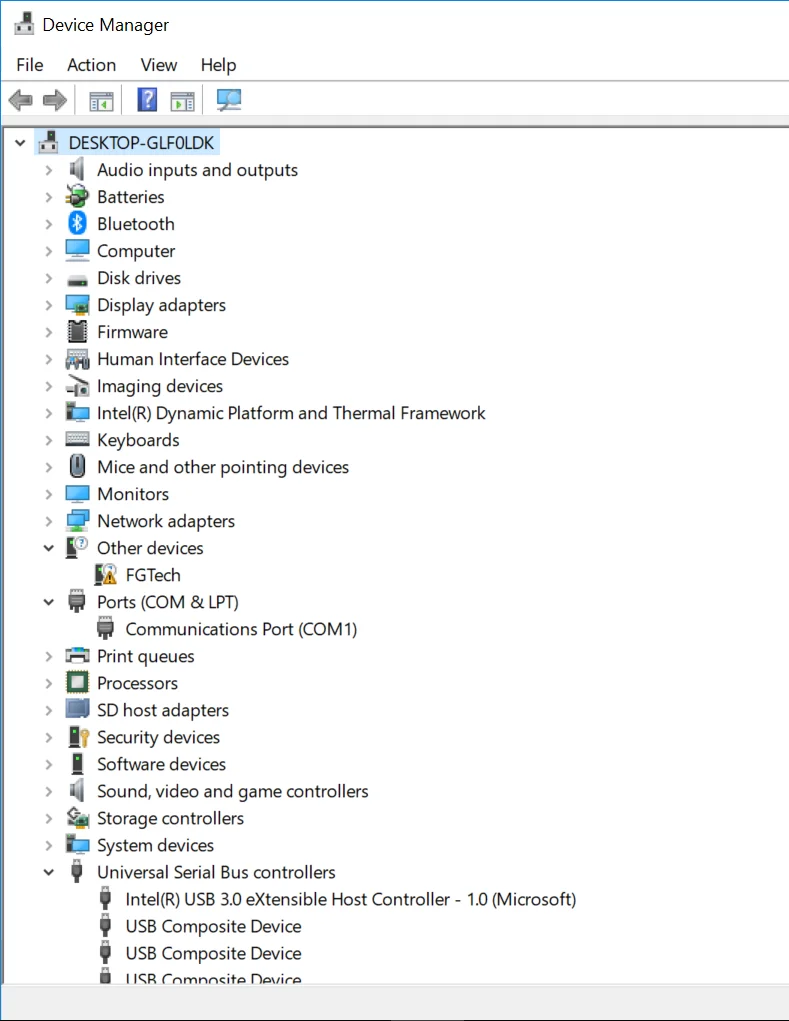Screen dimensions: 789x1021
Task: Click the Forward arrow toolbar icon
Action: [x=55, y=100]
